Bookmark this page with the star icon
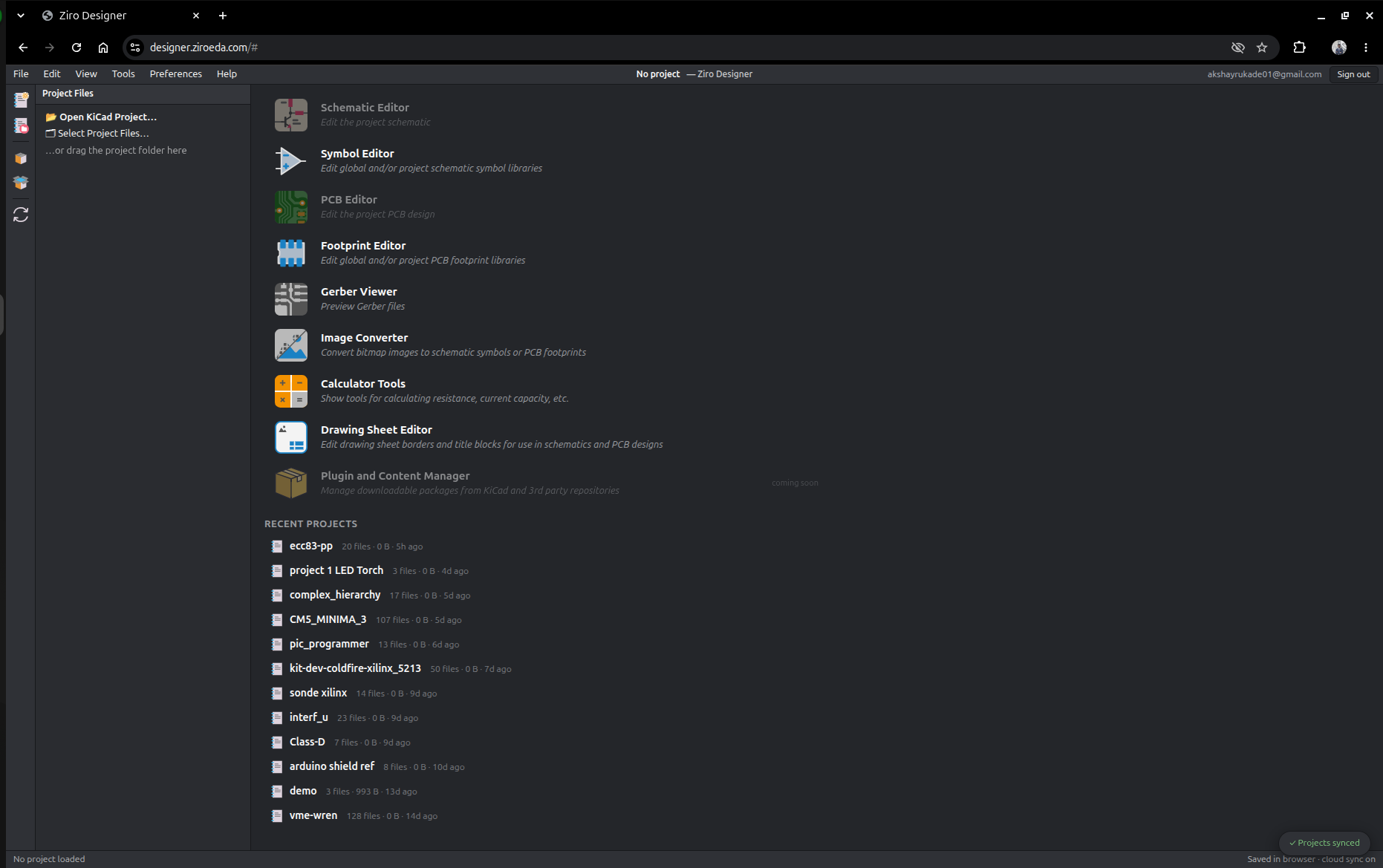1383x868 pixels. pyautogui.click(x=1262, y=48)
